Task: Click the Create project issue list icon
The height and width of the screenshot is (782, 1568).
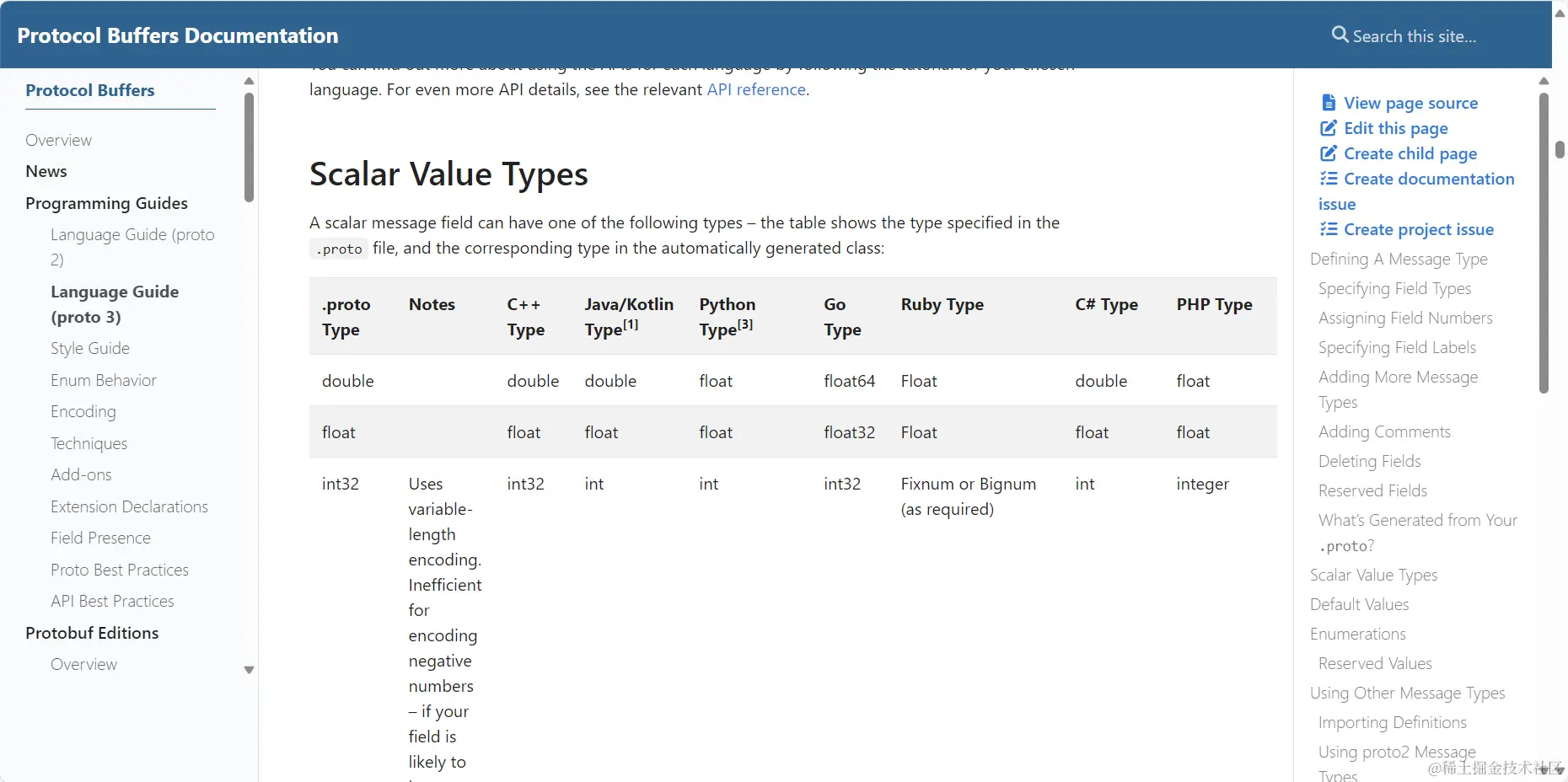Action: 1329,229
